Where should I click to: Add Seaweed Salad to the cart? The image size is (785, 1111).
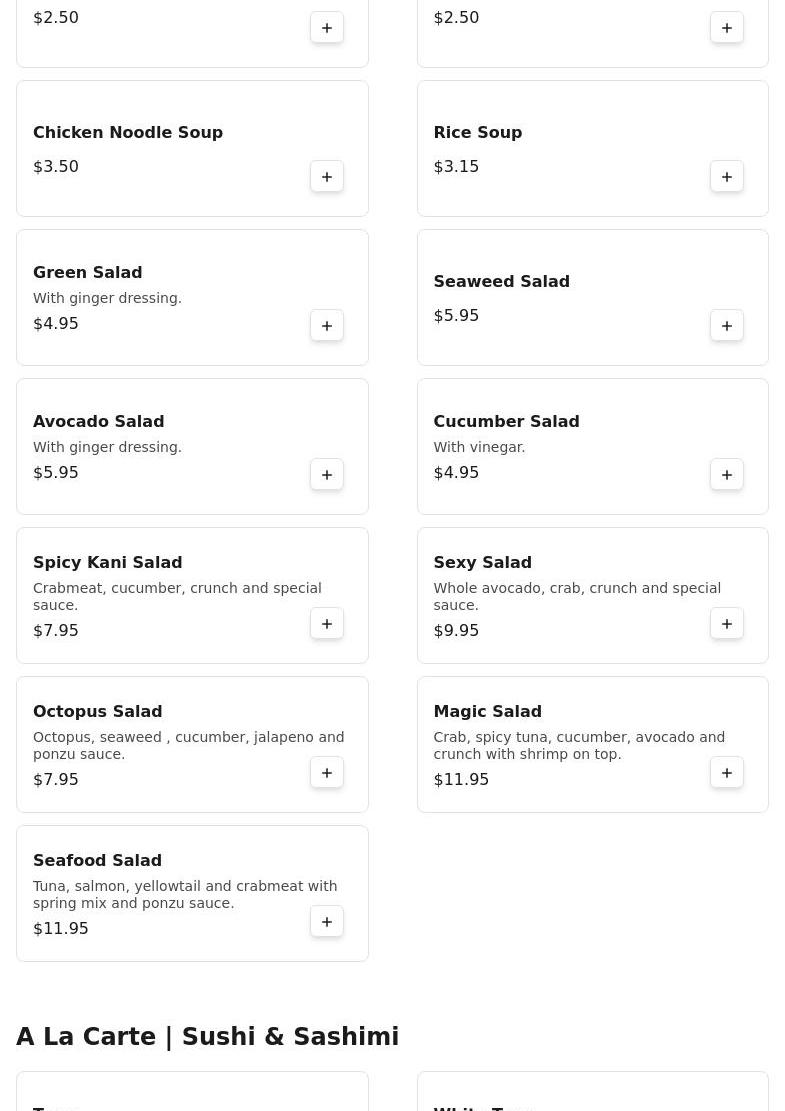click(727, 326)
